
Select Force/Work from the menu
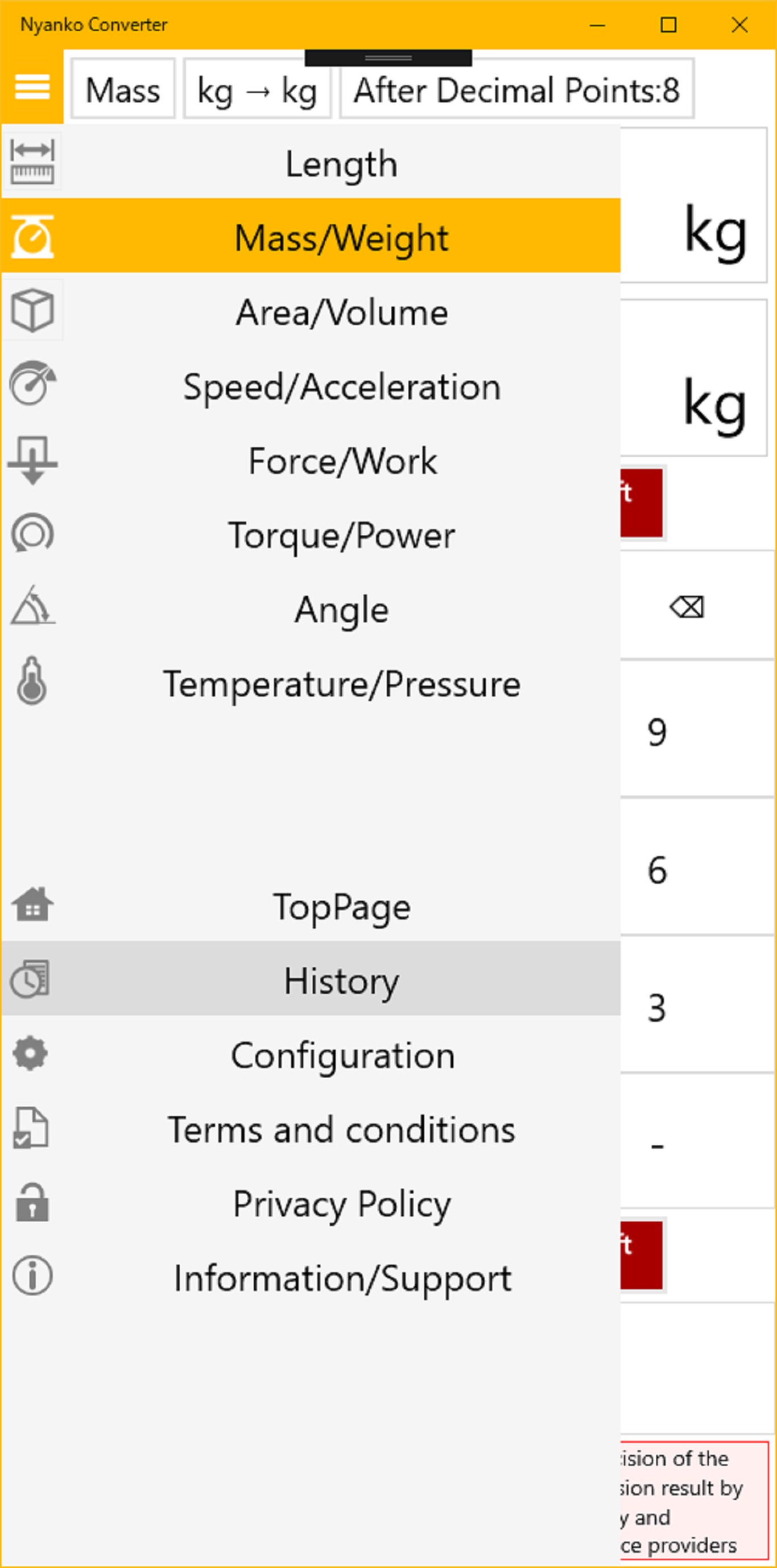(342, 461)
